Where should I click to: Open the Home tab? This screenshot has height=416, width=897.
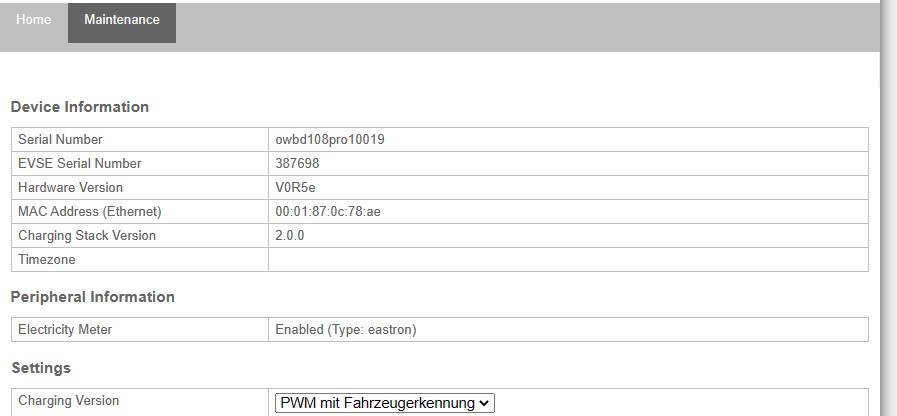[x=33, y=20]
